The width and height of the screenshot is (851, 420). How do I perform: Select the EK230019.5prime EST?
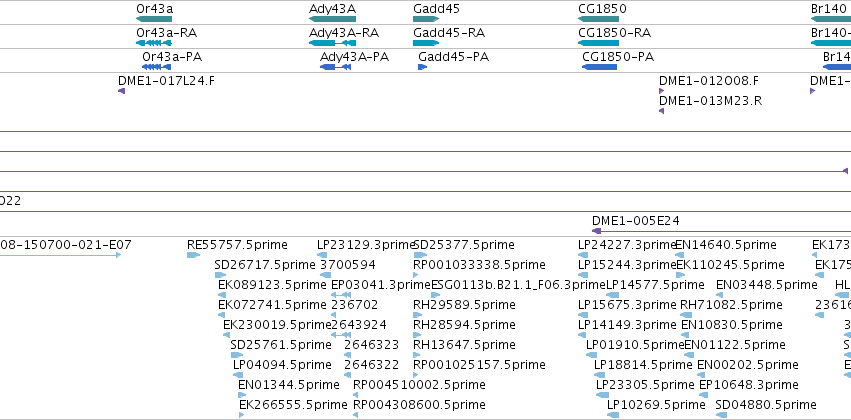(226, 335)
